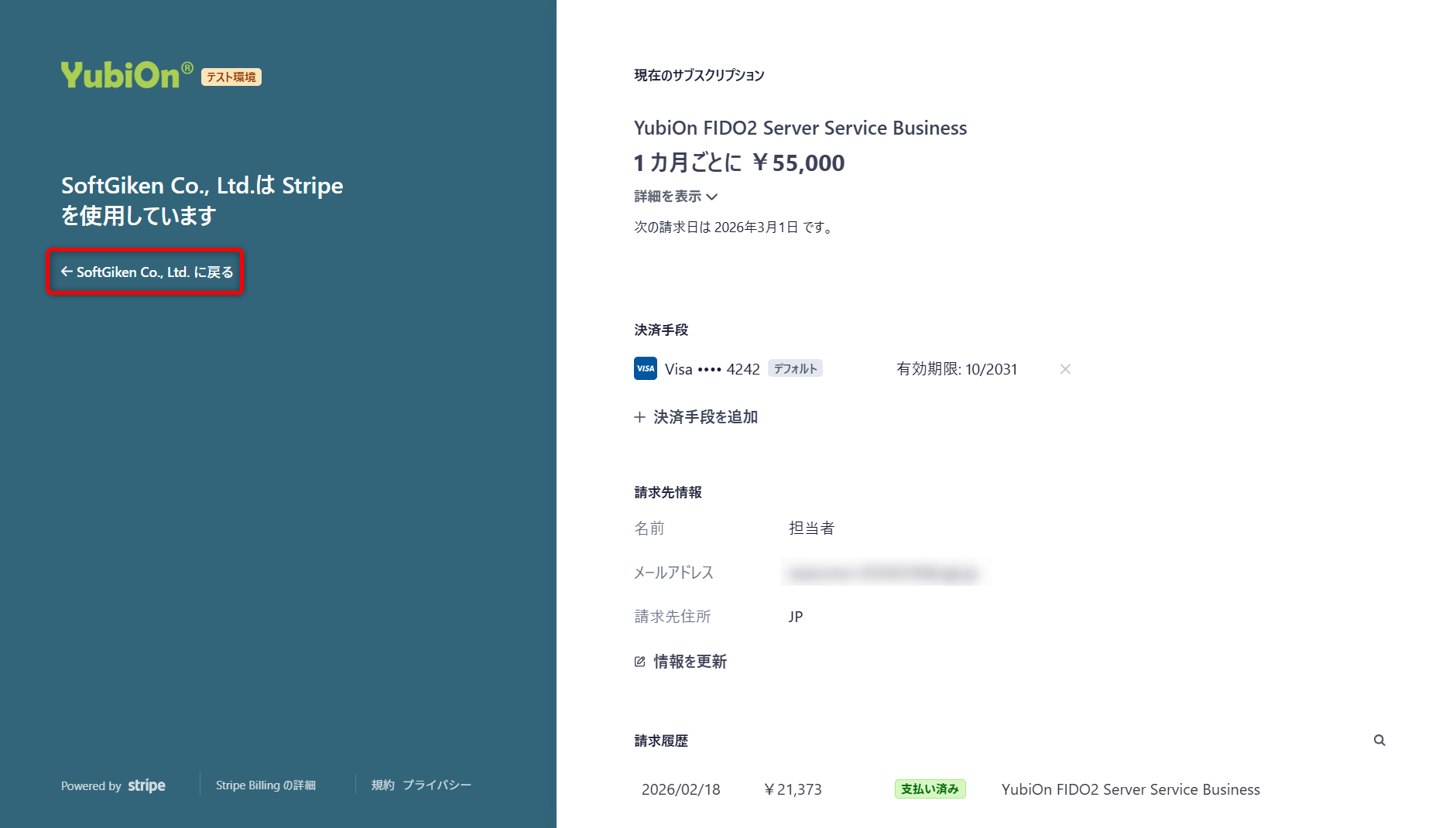Select the 2026/02/18 invoice row
Screen dimensions: 1456x828
point(681,789)
